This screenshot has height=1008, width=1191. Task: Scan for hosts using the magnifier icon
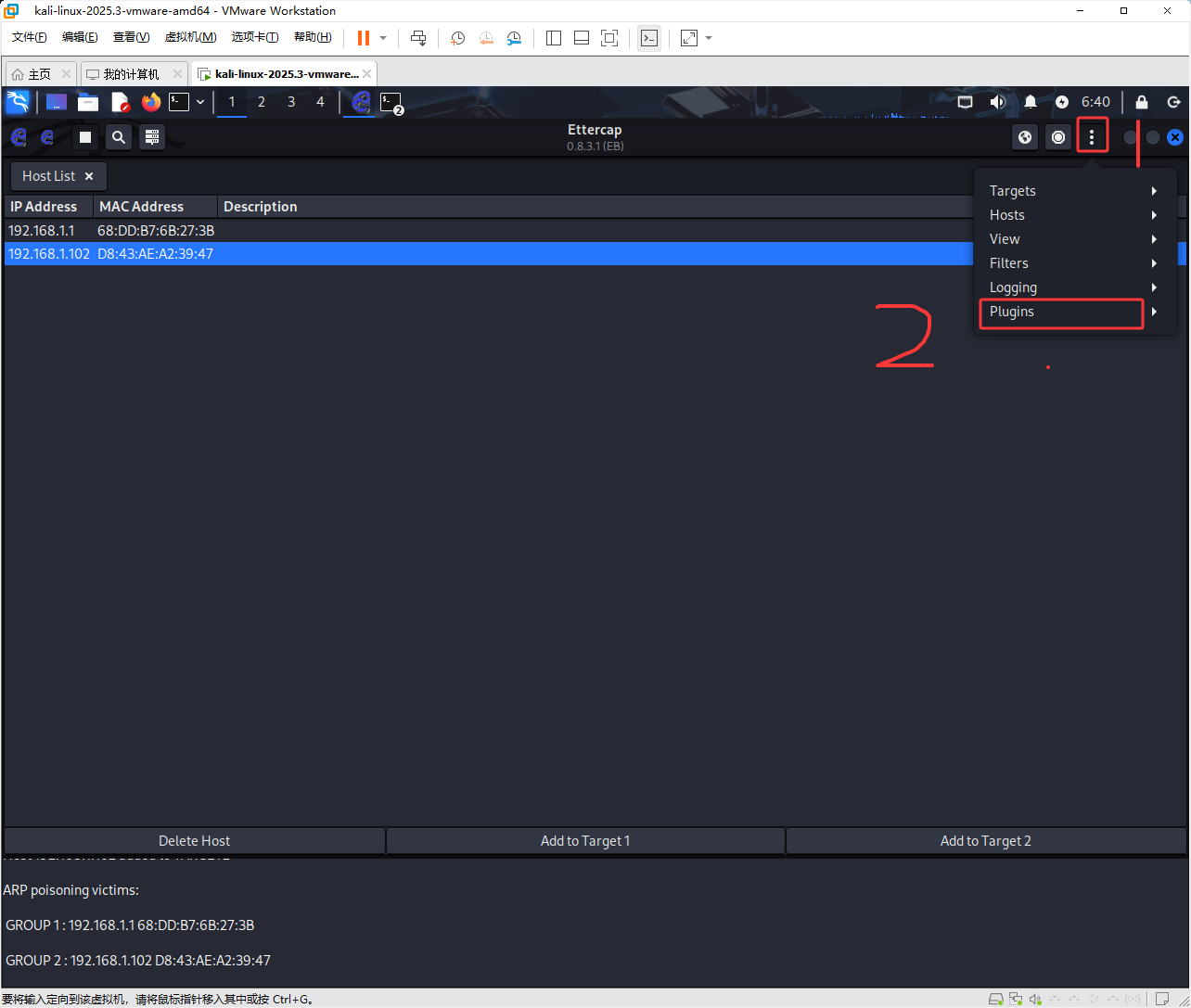[119, 137]
